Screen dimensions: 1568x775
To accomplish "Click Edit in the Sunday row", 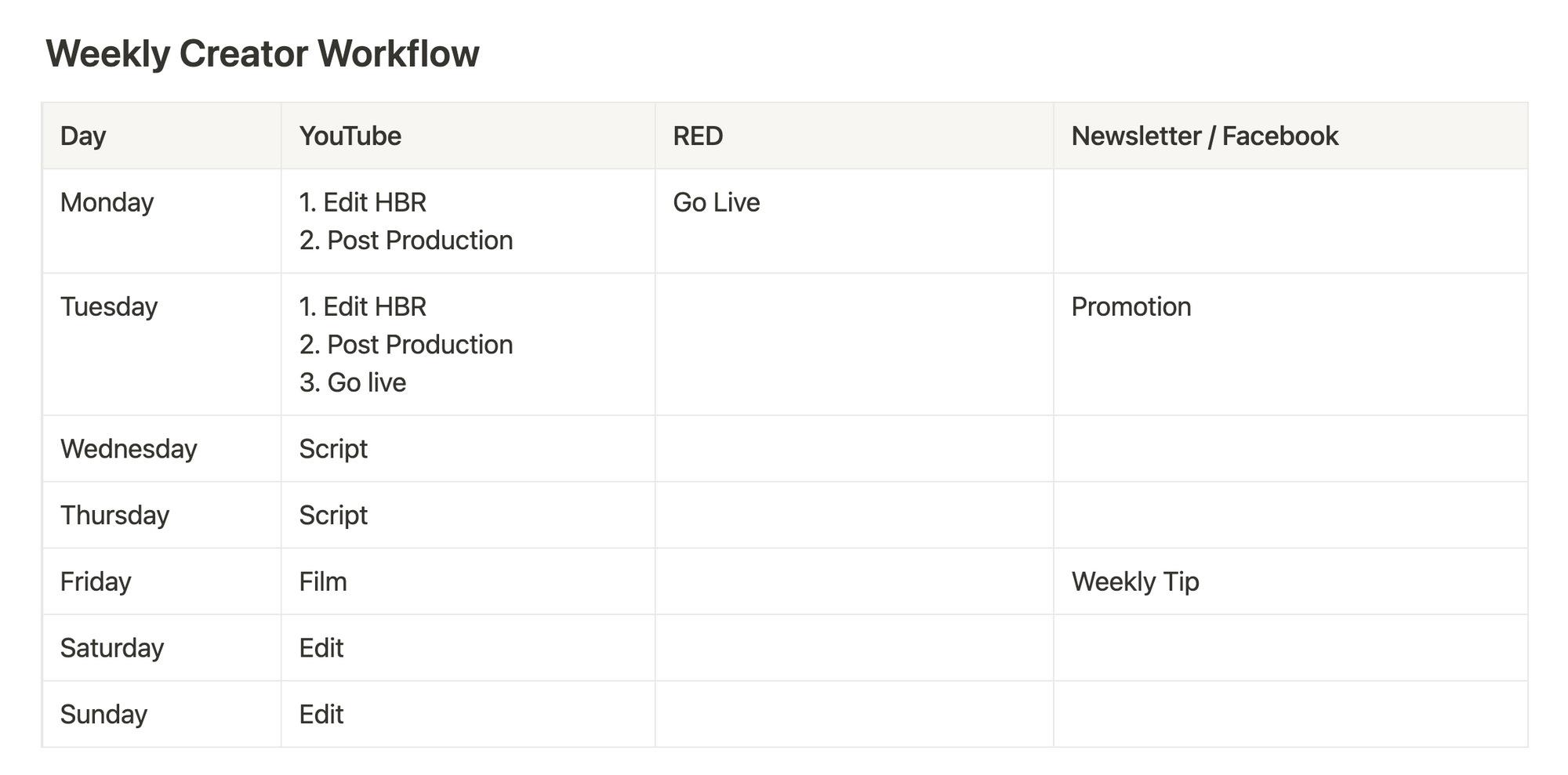I will pyautogui.click(x=321, y=715).
